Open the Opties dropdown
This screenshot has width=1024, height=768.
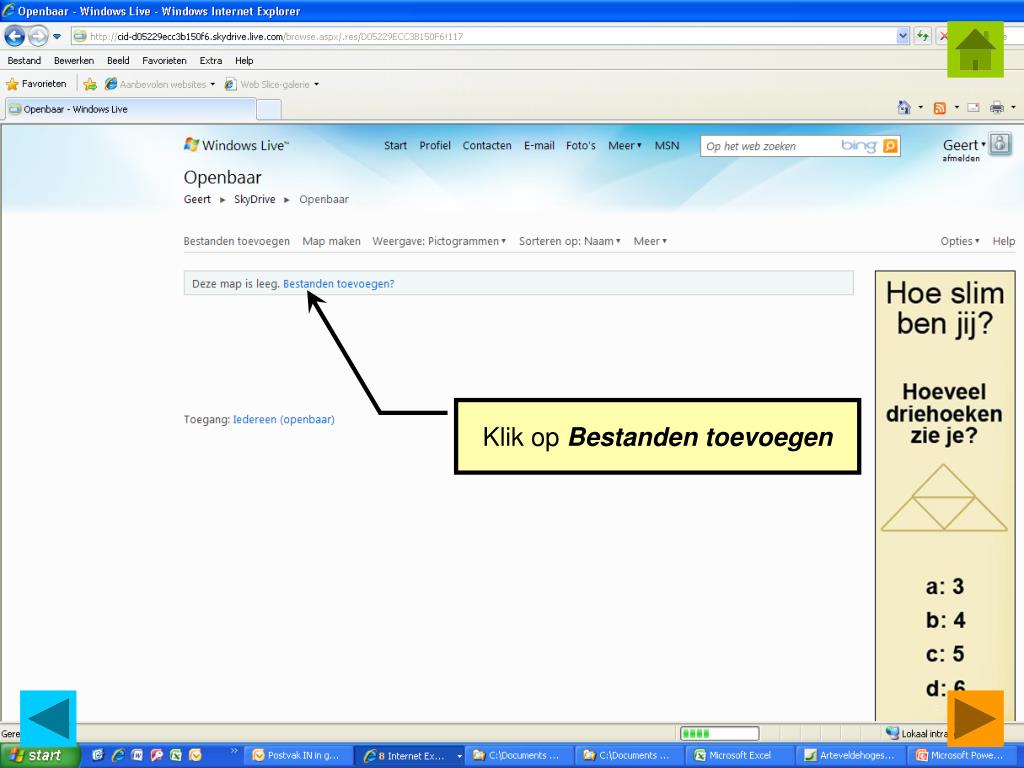point(960,241)
